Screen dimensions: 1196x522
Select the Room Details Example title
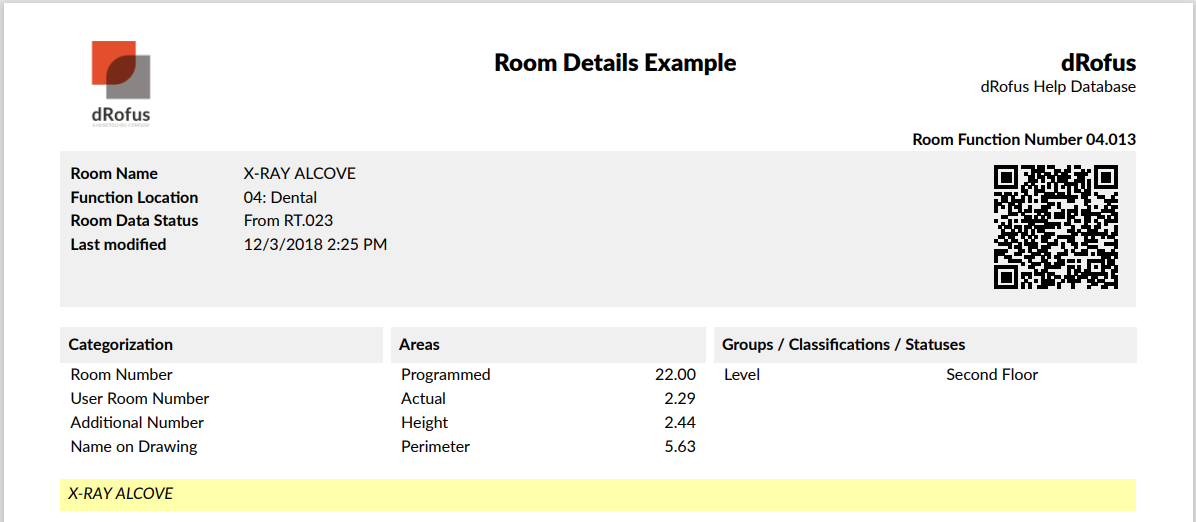[x=615, y=63]
